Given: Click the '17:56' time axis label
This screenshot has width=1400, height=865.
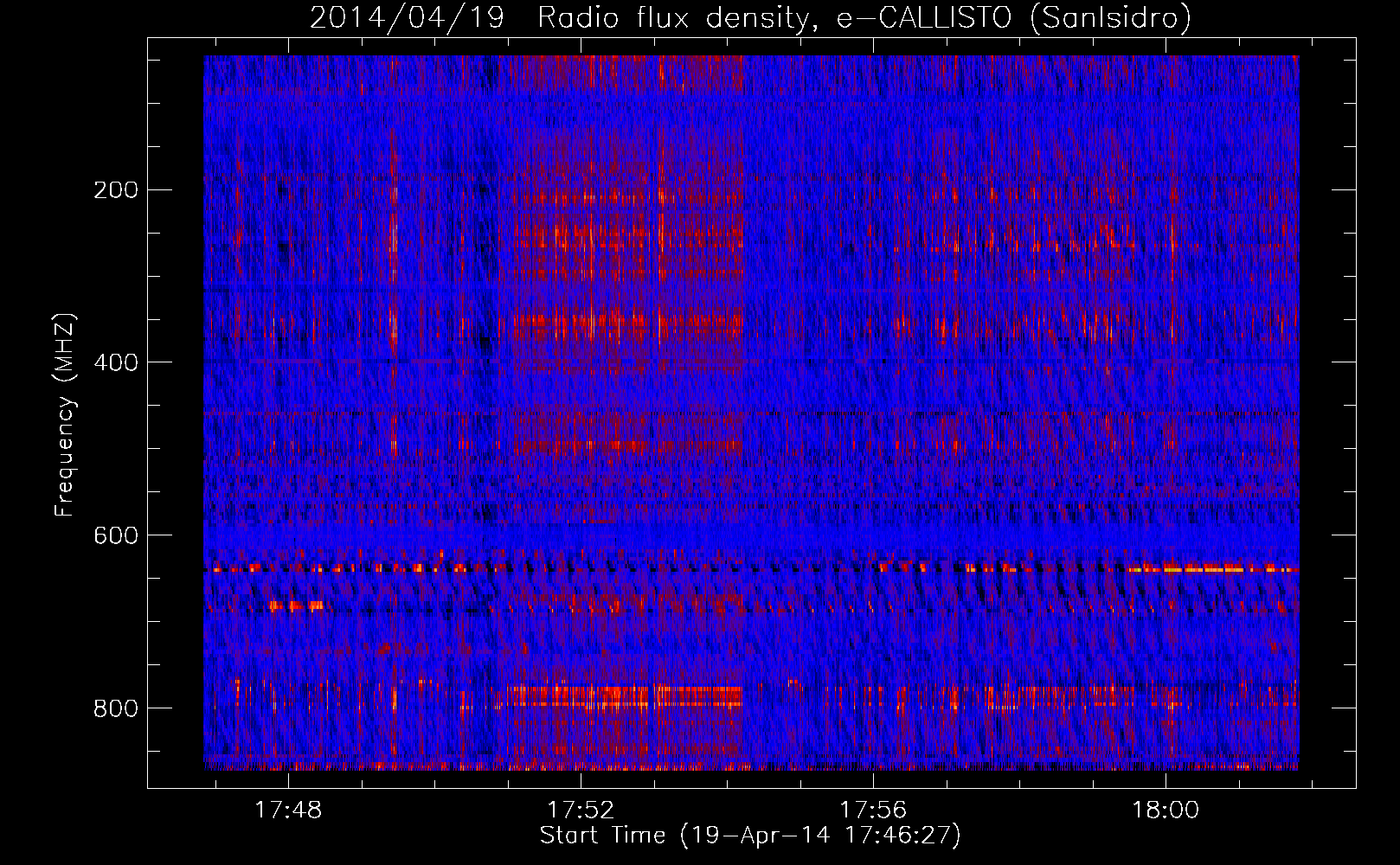Looking at the screenshot, I should pos(873,810).
